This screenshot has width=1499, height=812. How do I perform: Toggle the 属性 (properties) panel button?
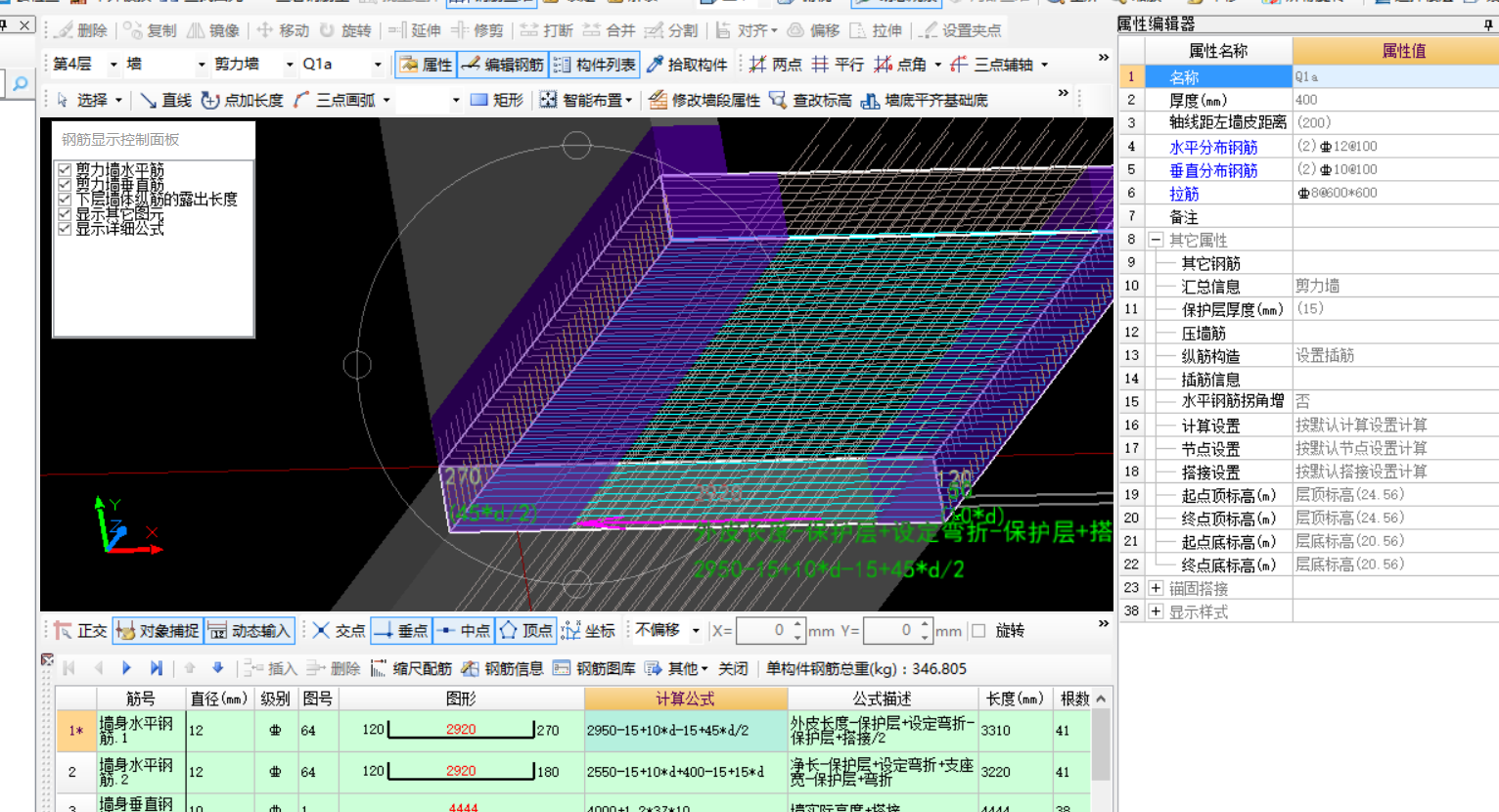(x=426, y=65)
